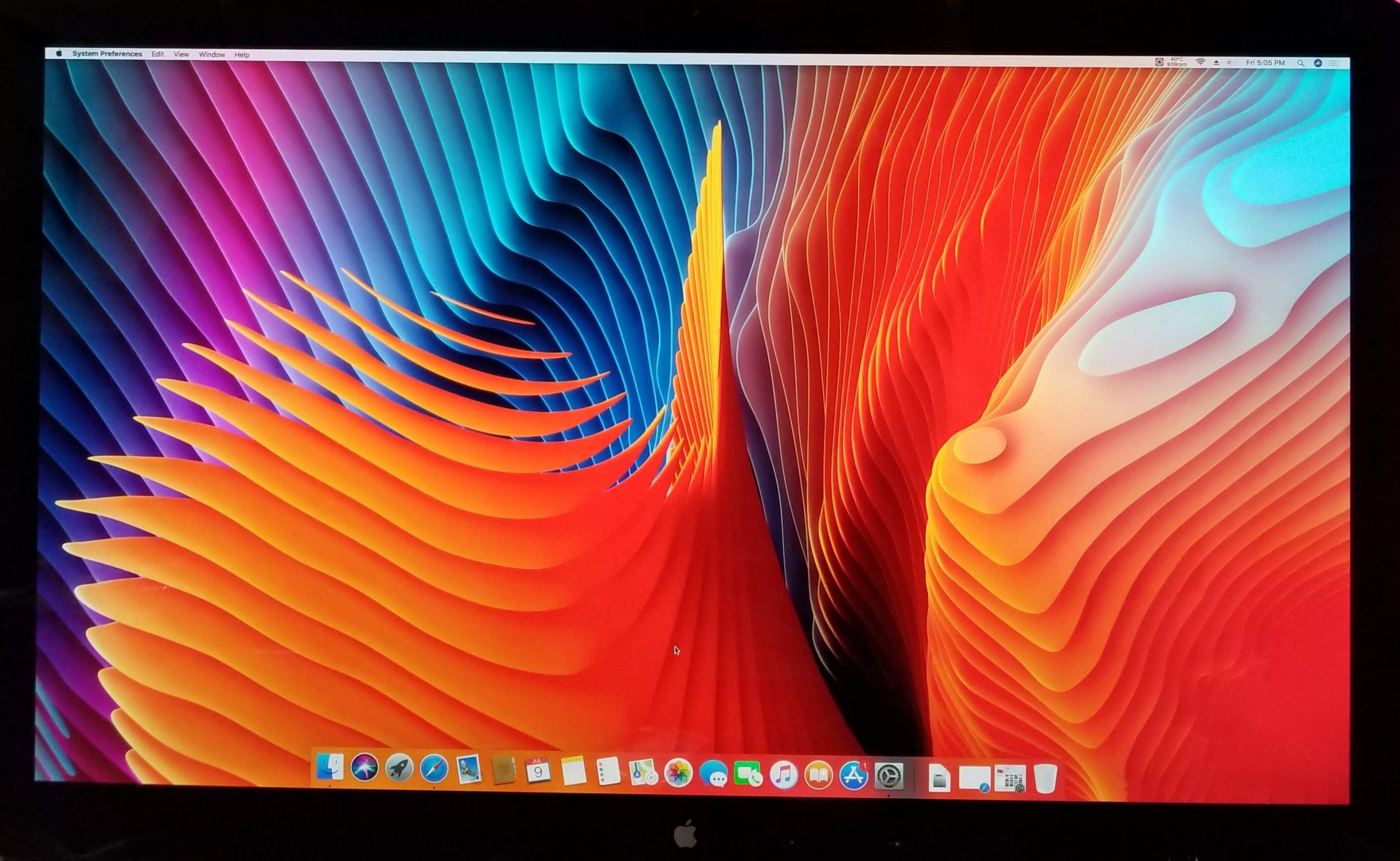This screenshot has width=1400, height=861.
Task: Open Messages chat bubble icon
Action: 713,775
